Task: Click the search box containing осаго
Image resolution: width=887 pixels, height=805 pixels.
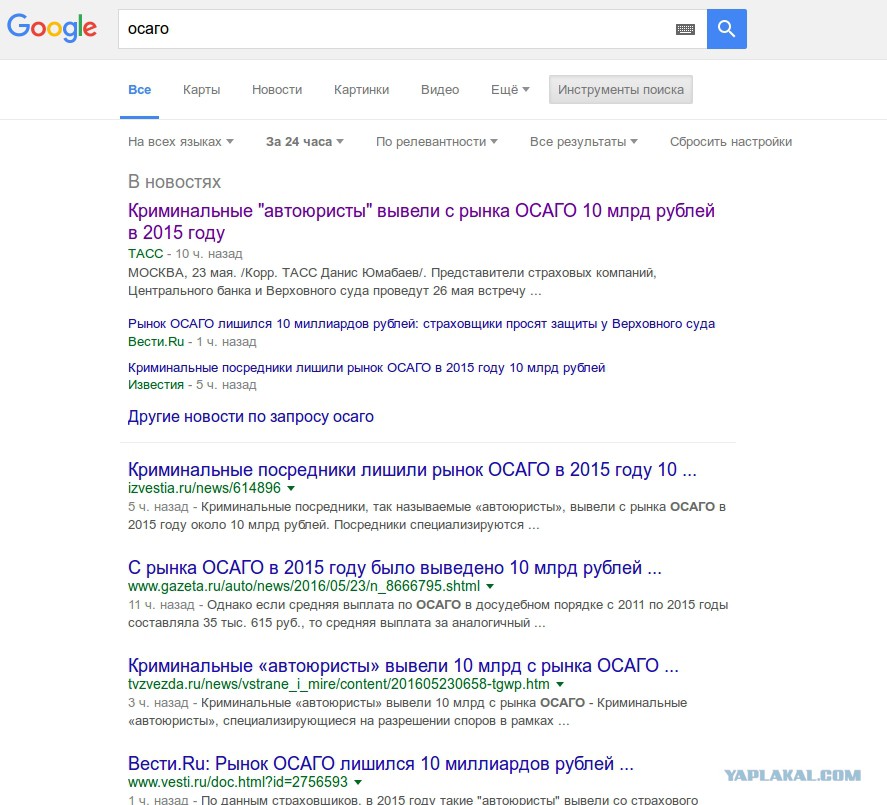Action: click(412, 29)
